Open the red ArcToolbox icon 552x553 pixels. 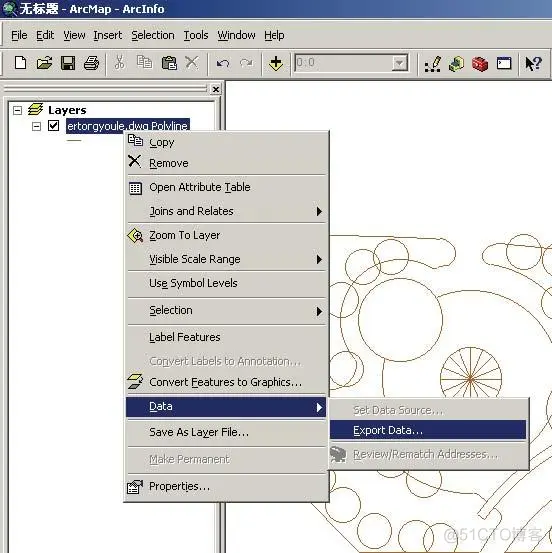(480, 64)
